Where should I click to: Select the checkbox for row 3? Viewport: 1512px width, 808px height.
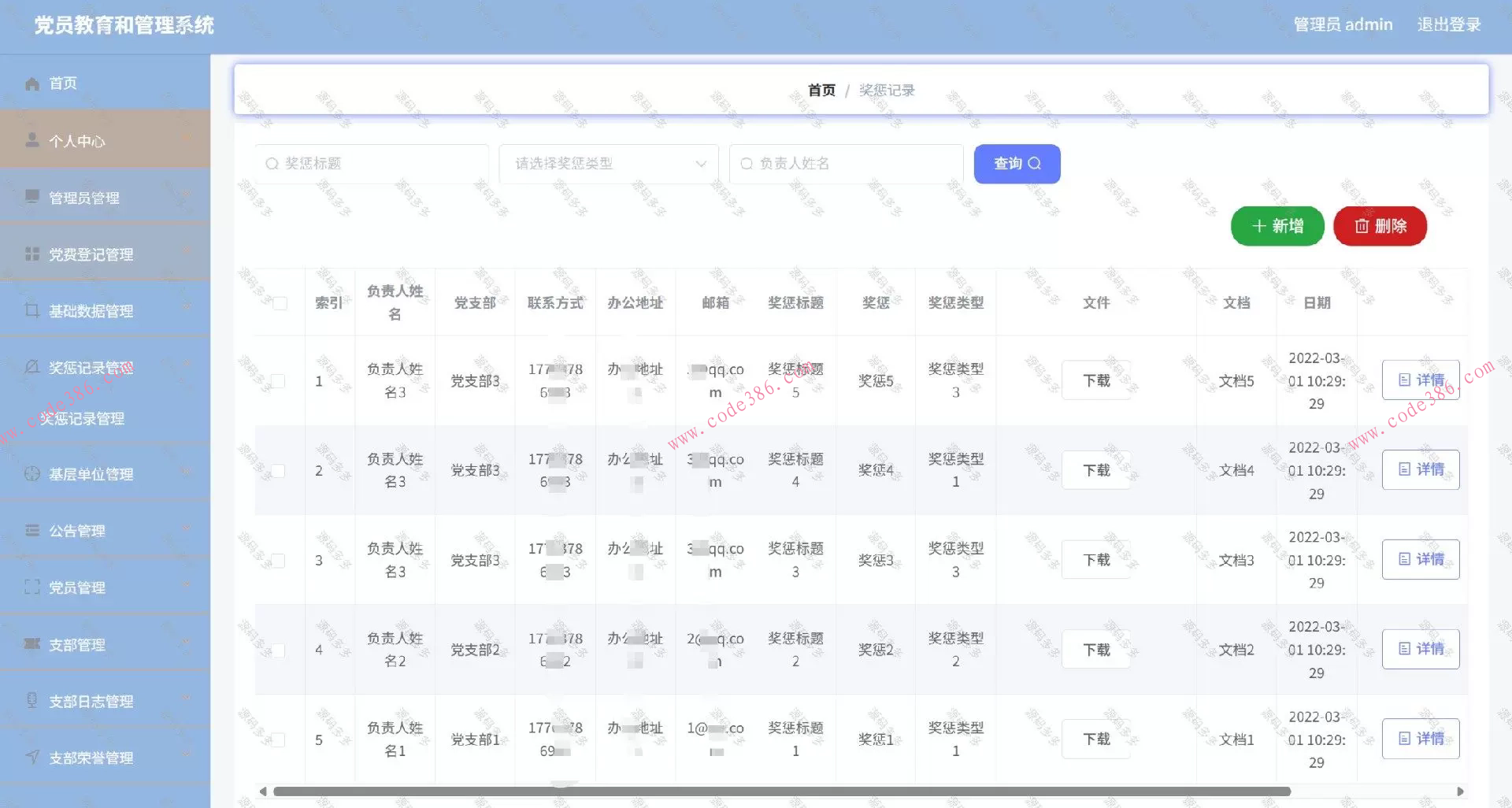(x=278, y=561)
